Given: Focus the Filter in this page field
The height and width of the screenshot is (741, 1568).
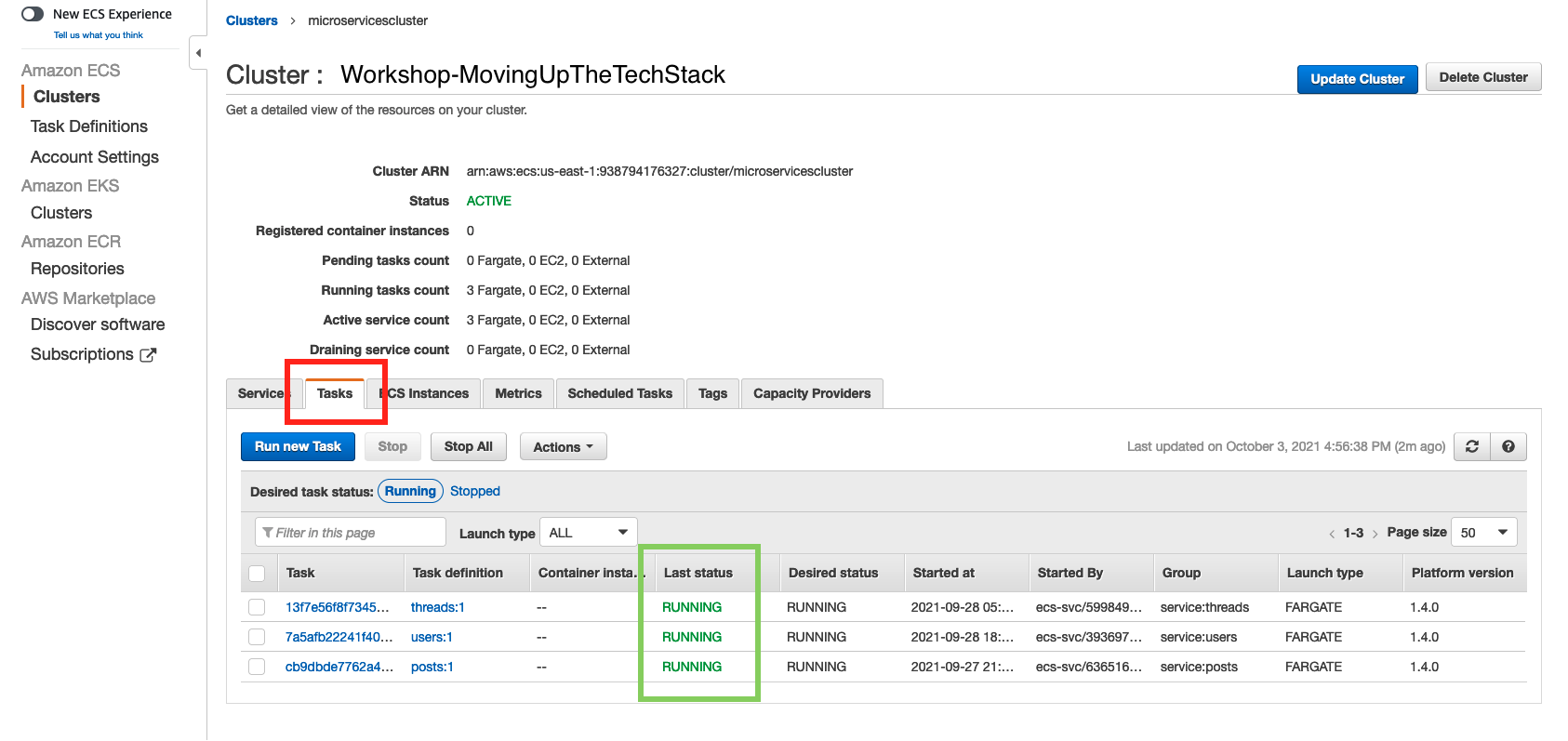Looking at the screenshot, I should pos(351,533).
